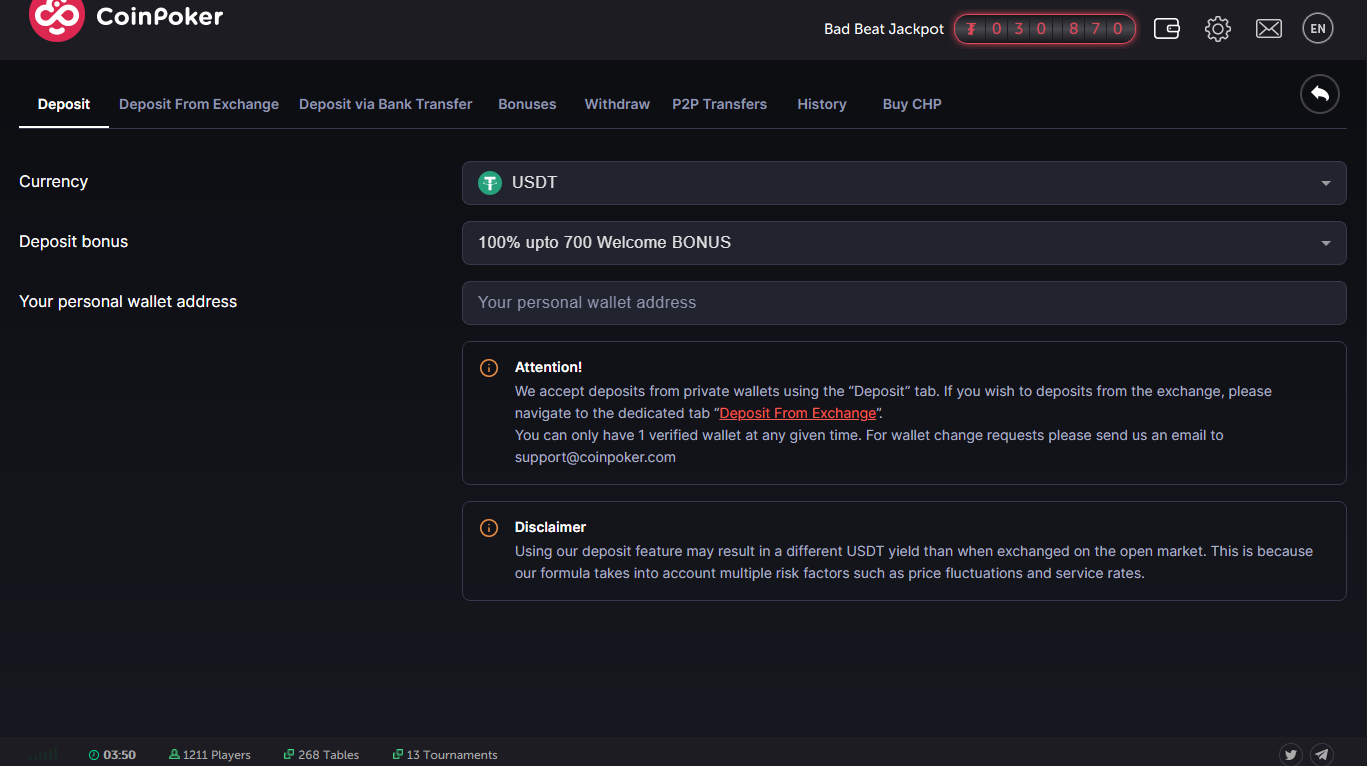Click the Currency label
This screenshot has width=1367, height=766.
(x=54, y=181)
